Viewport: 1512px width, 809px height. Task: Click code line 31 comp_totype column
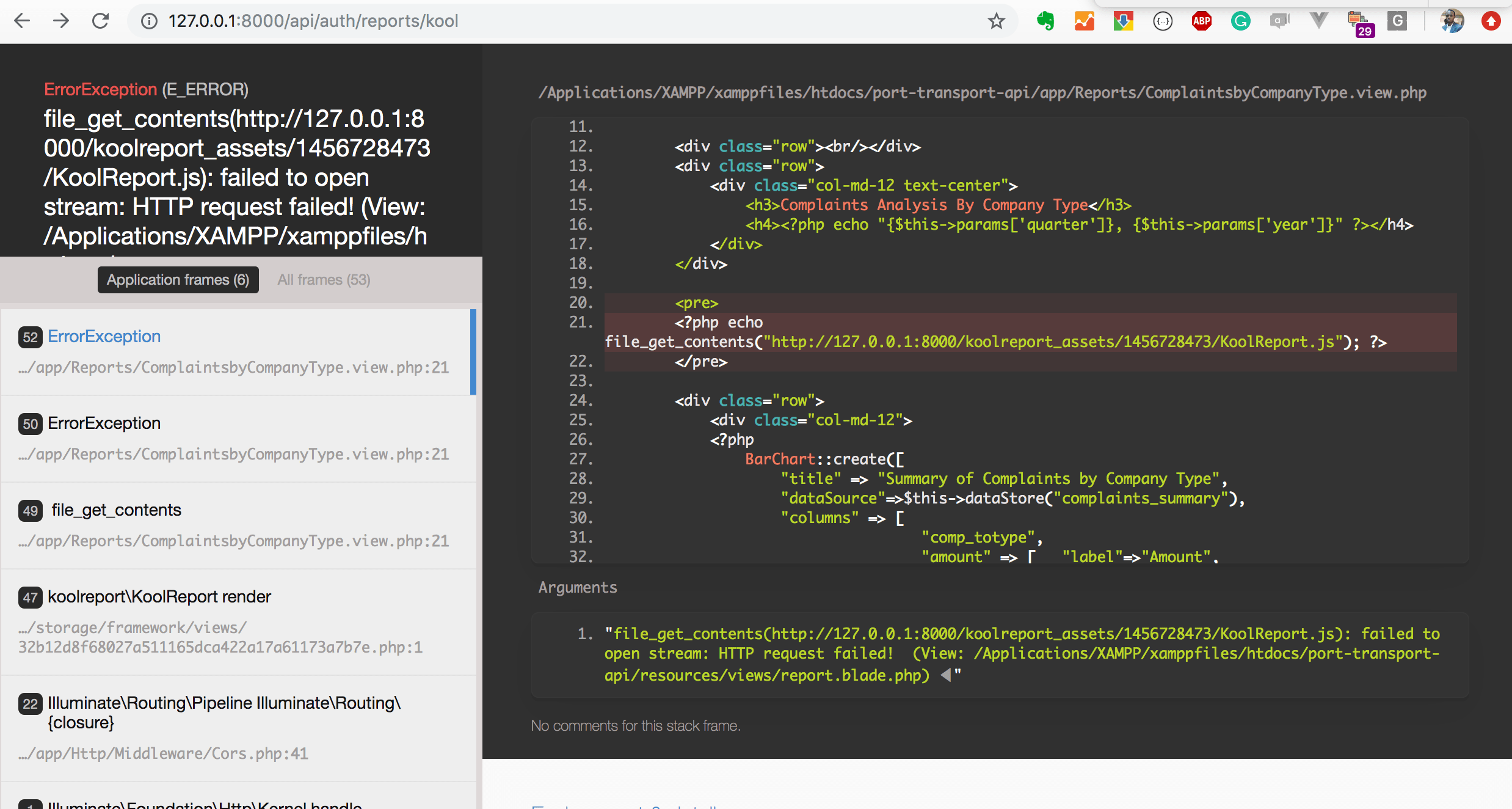coord(982,537)
